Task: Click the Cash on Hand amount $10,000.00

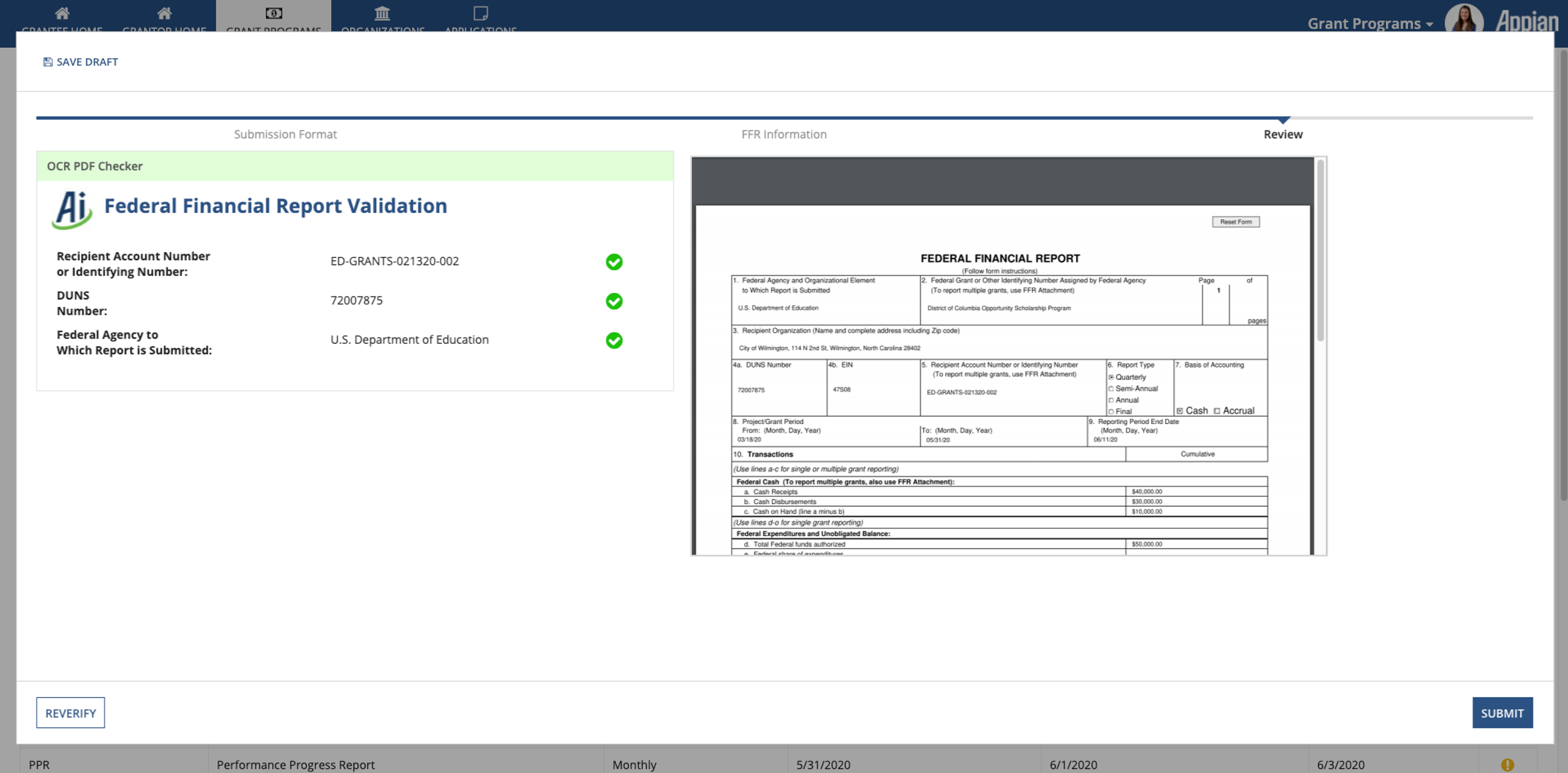Action: click(1147, 512)
